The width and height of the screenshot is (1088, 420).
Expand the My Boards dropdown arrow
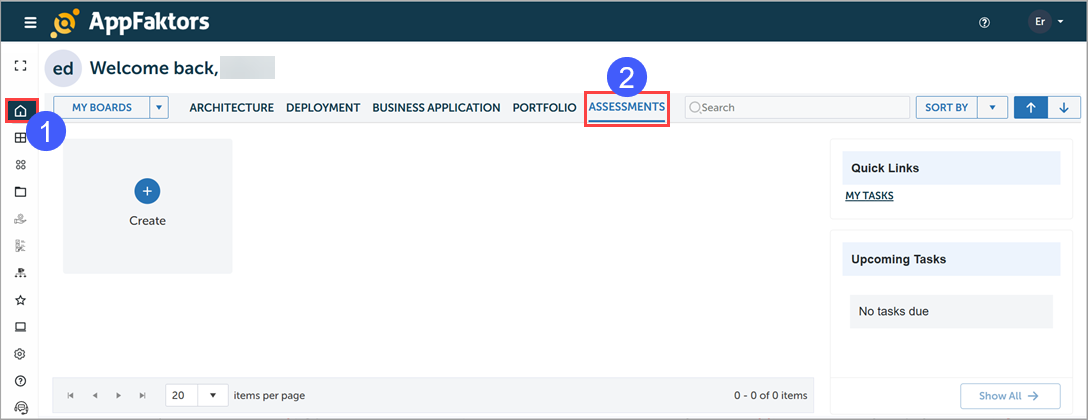click(159, 108)
